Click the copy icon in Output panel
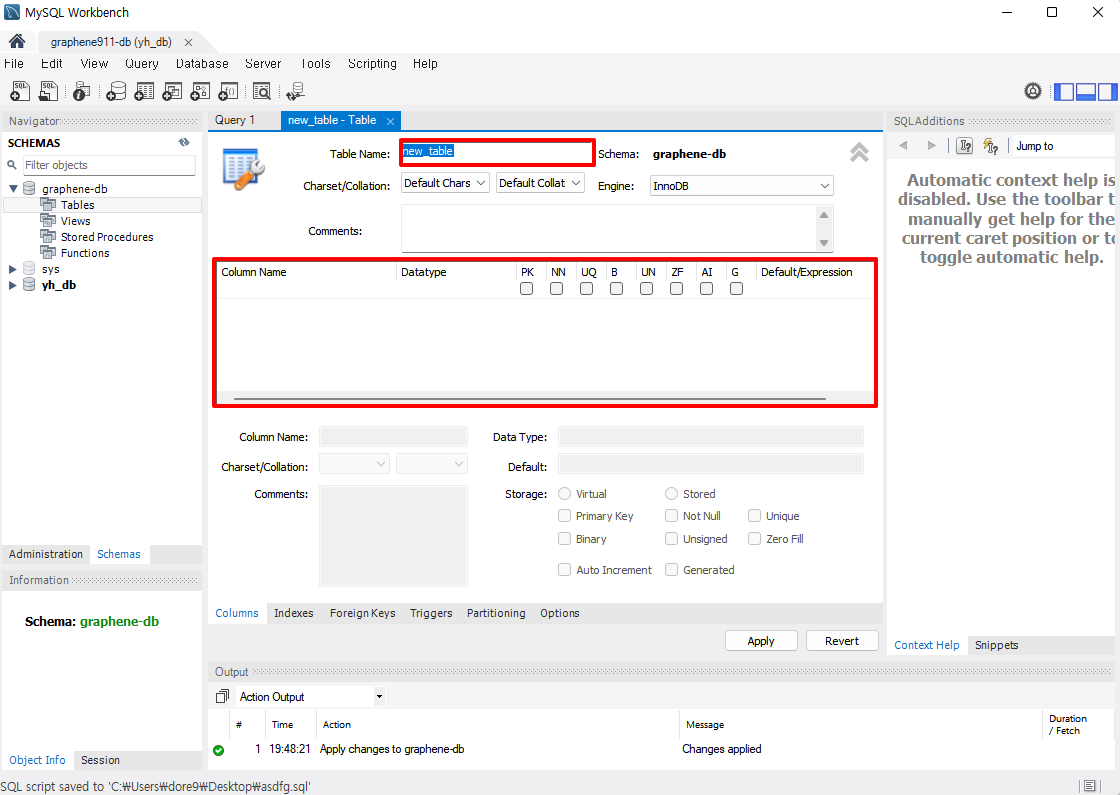 pyautogui.click(x=222, y=696)
